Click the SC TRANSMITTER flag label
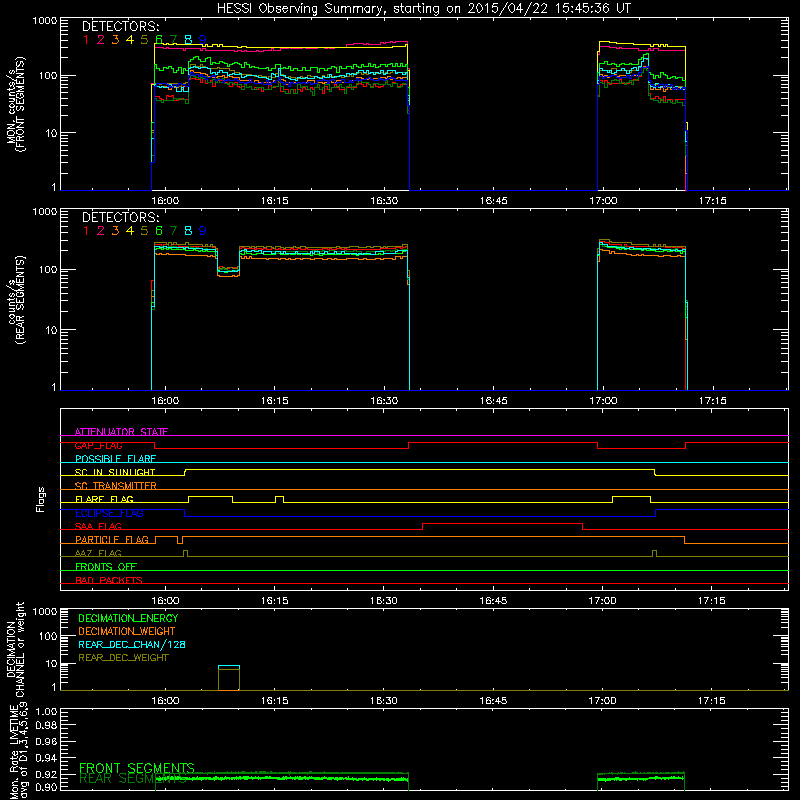 click(x=115, y=486)
